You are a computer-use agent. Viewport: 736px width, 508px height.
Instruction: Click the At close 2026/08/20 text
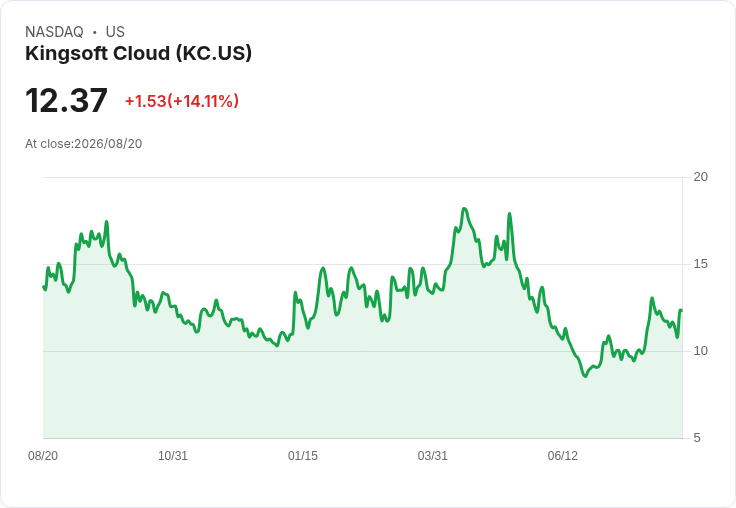pos(84,144)
